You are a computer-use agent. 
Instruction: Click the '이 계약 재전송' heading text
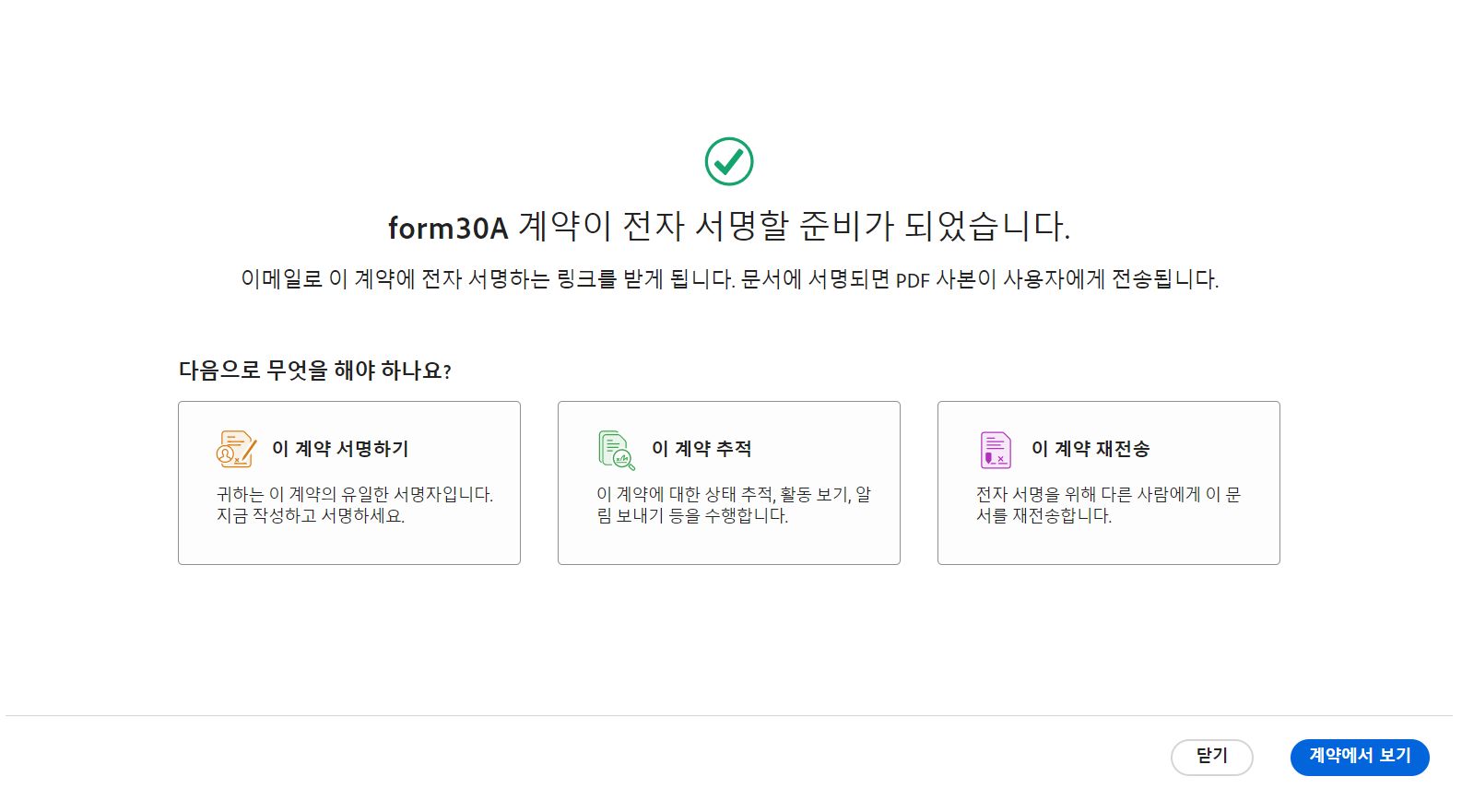click(1092, 449)
